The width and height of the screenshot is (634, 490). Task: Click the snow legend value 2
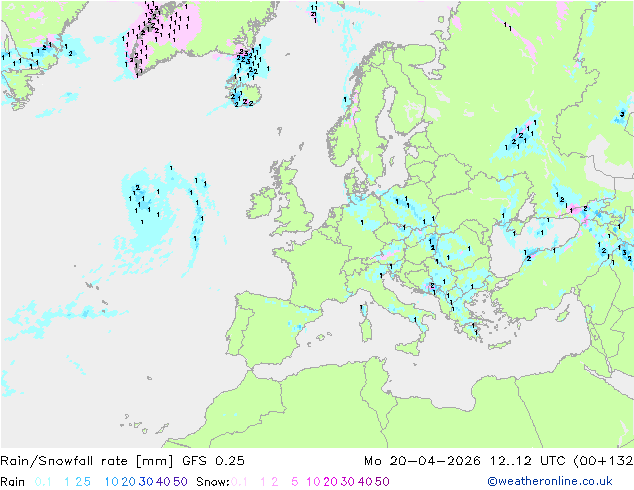tap(275, 482)
